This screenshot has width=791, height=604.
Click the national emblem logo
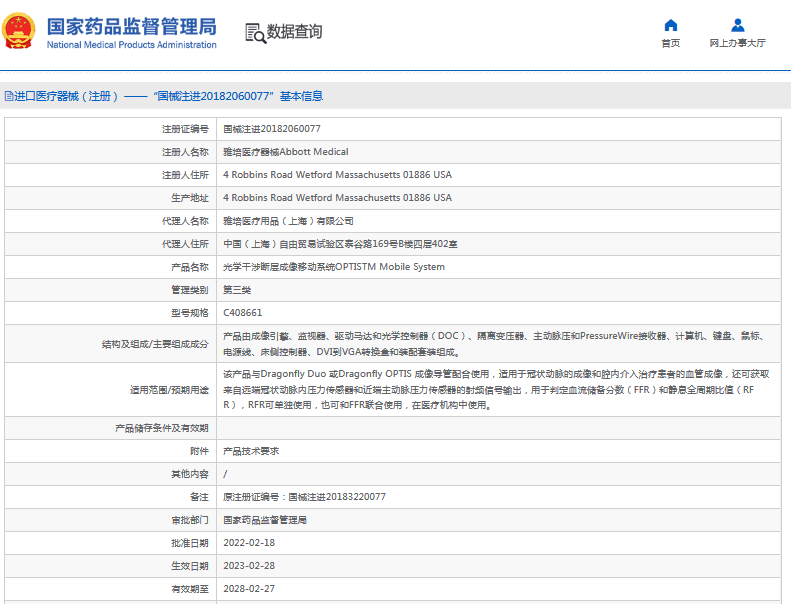click(x=19, y=31)
